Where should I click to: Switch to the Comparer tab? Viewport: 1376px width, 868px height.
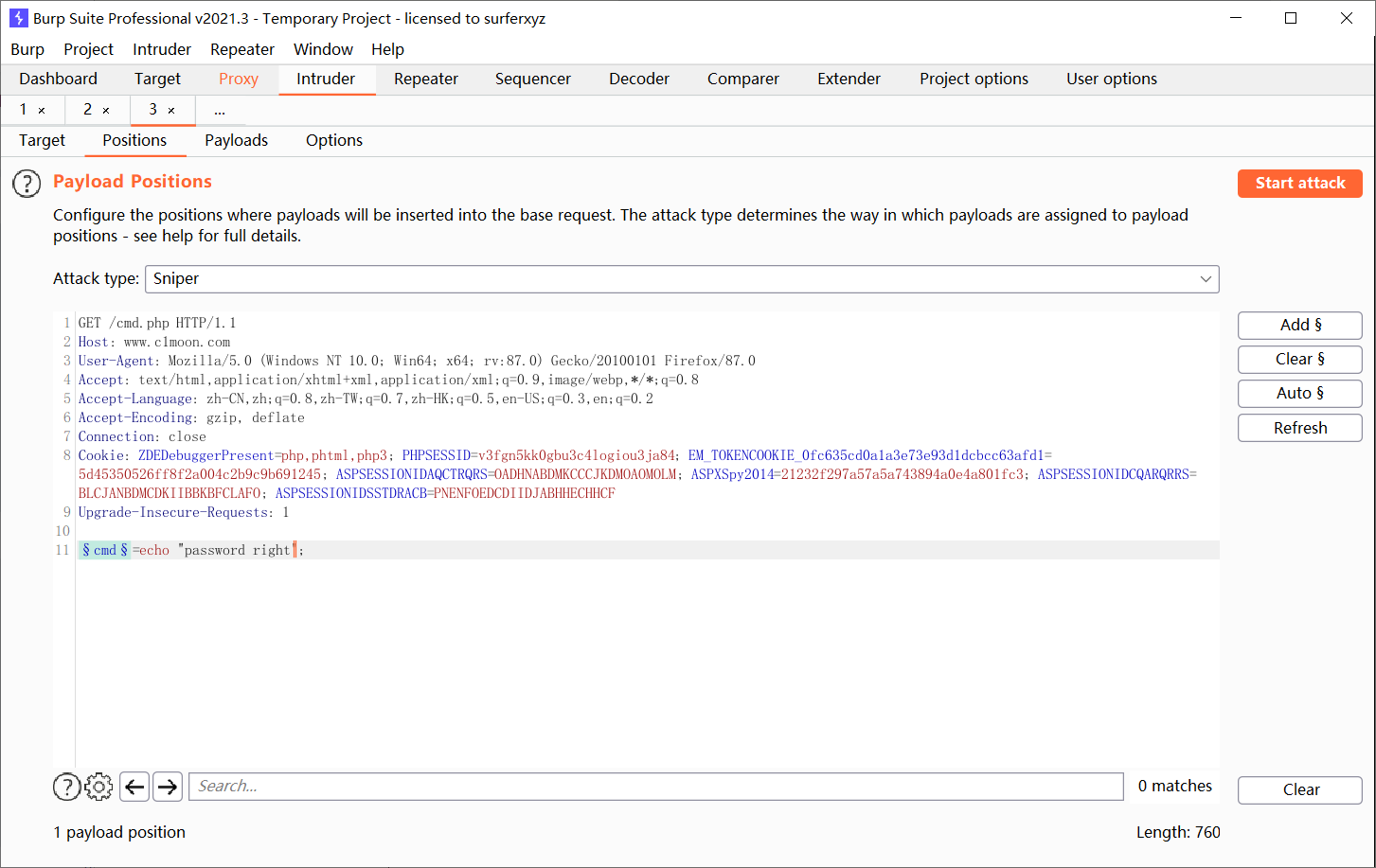point(743,80)
